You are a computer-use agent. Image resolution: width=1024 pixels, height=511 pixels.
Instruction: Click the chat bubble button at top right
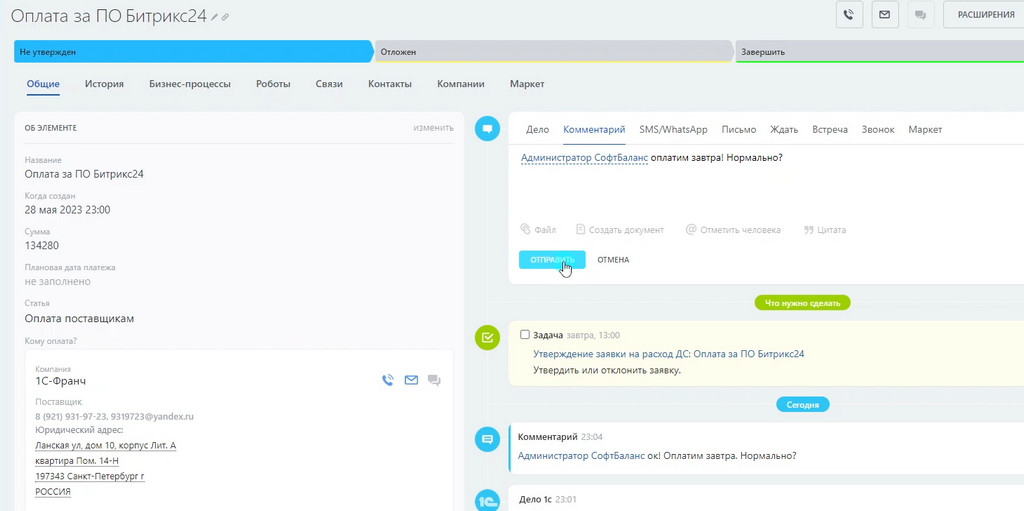(x=921, y=14)
